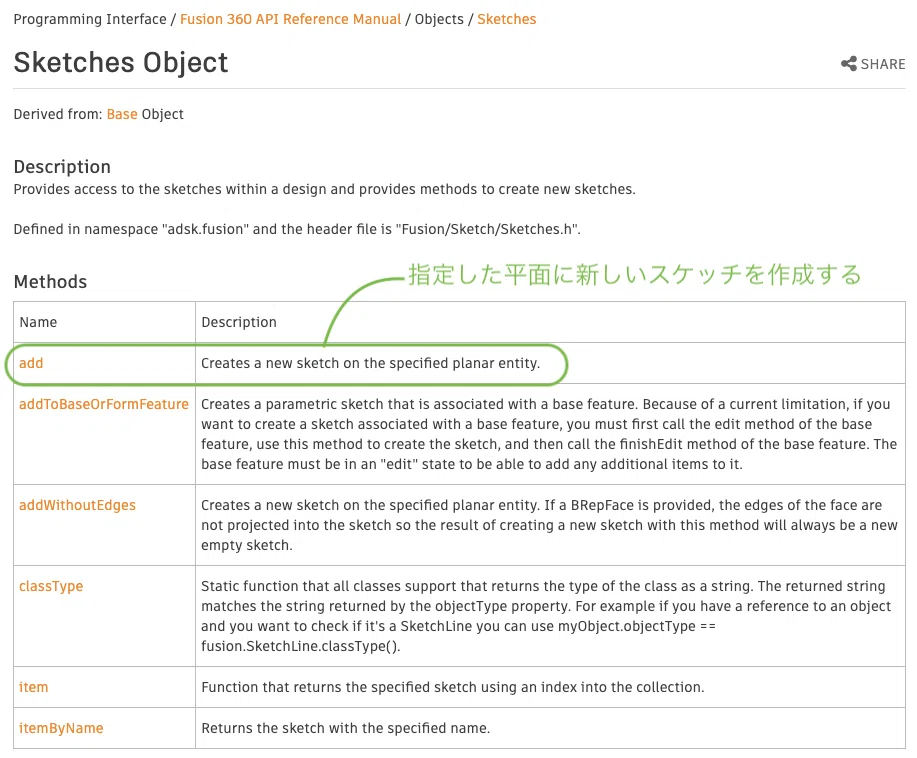Click the SHARE icon next to the title

pos(849,64)
